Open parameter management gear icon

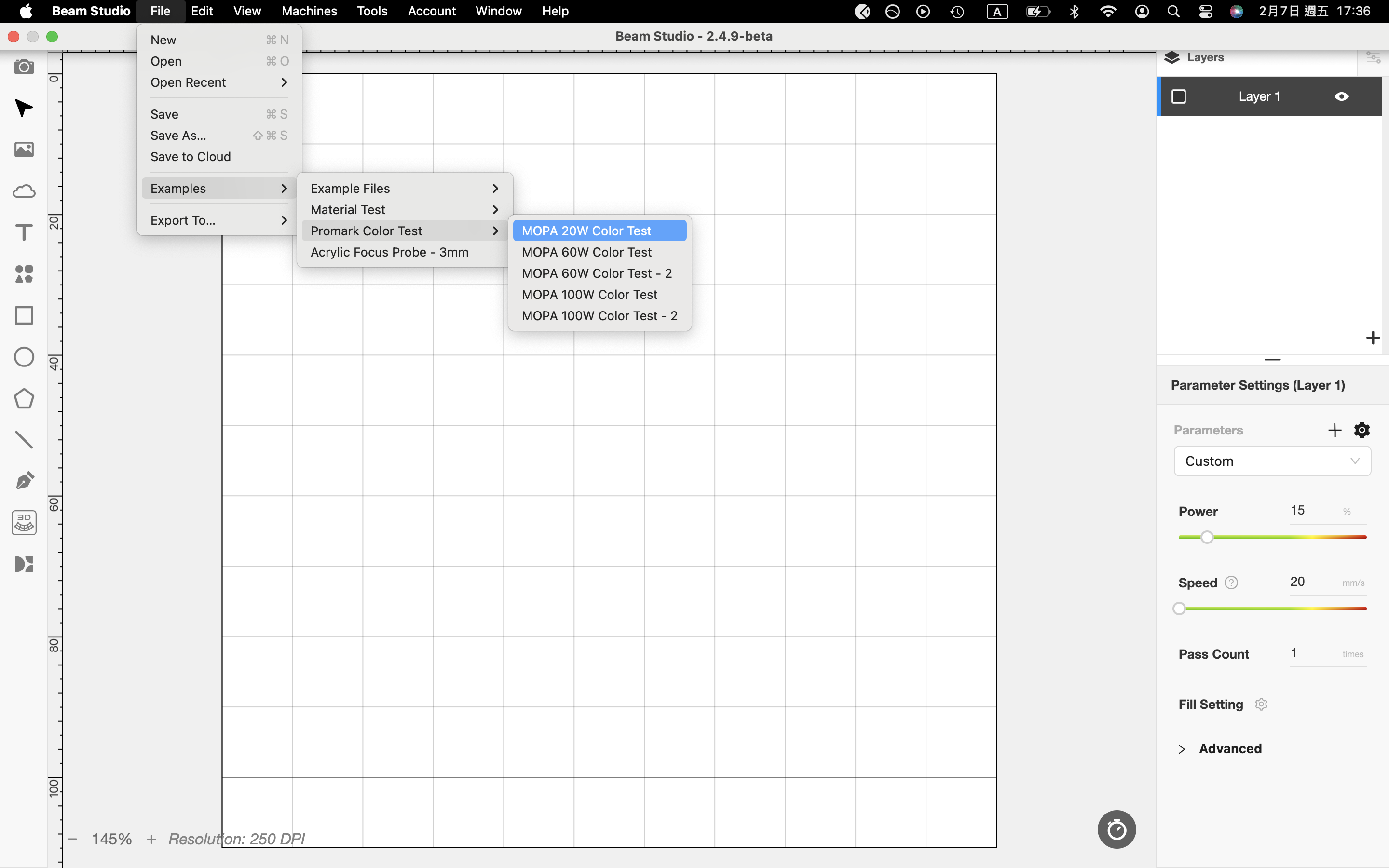click(1362, 430)
